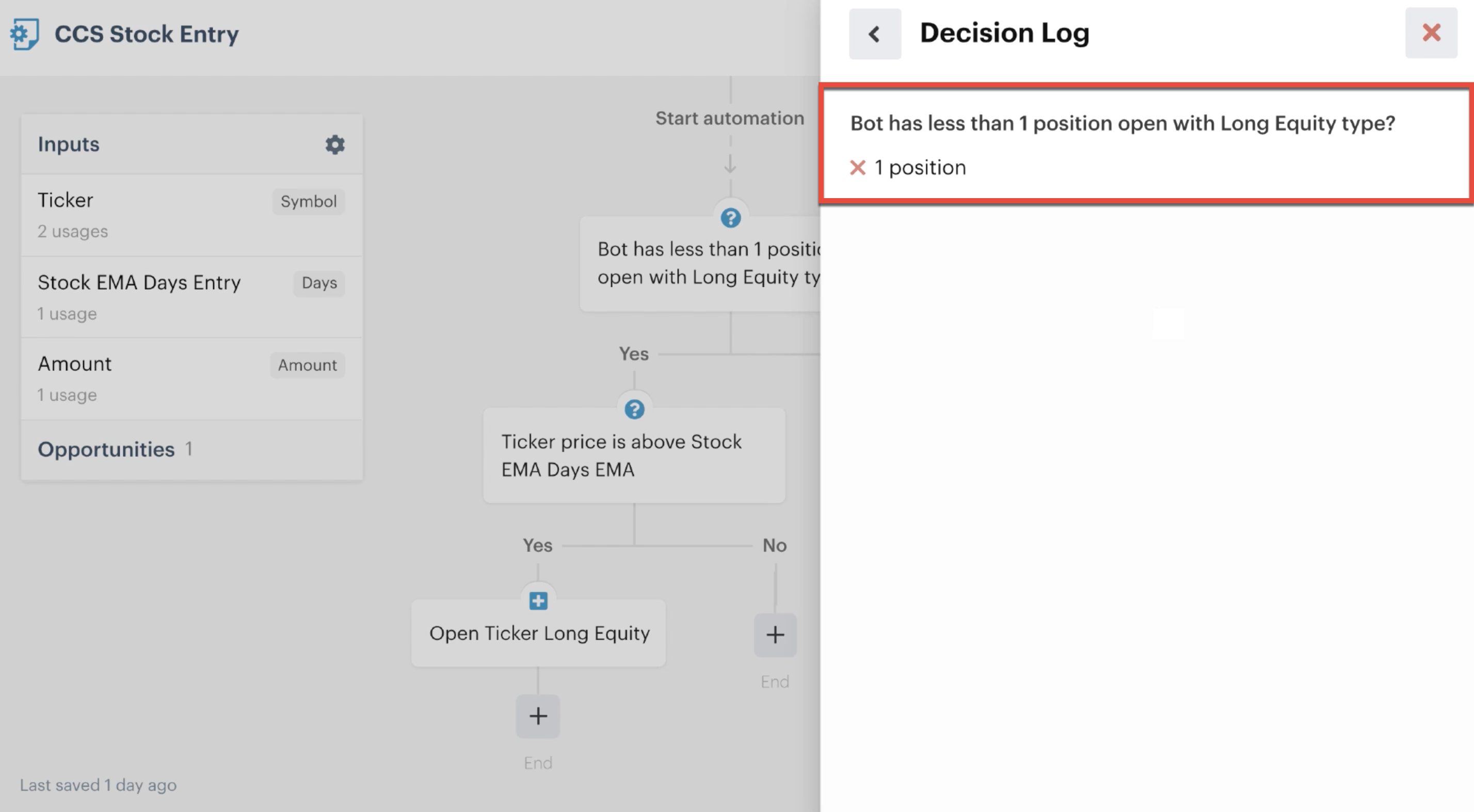
Task: Open the Inputs settings gear
Action: click(x=335, y=144)
